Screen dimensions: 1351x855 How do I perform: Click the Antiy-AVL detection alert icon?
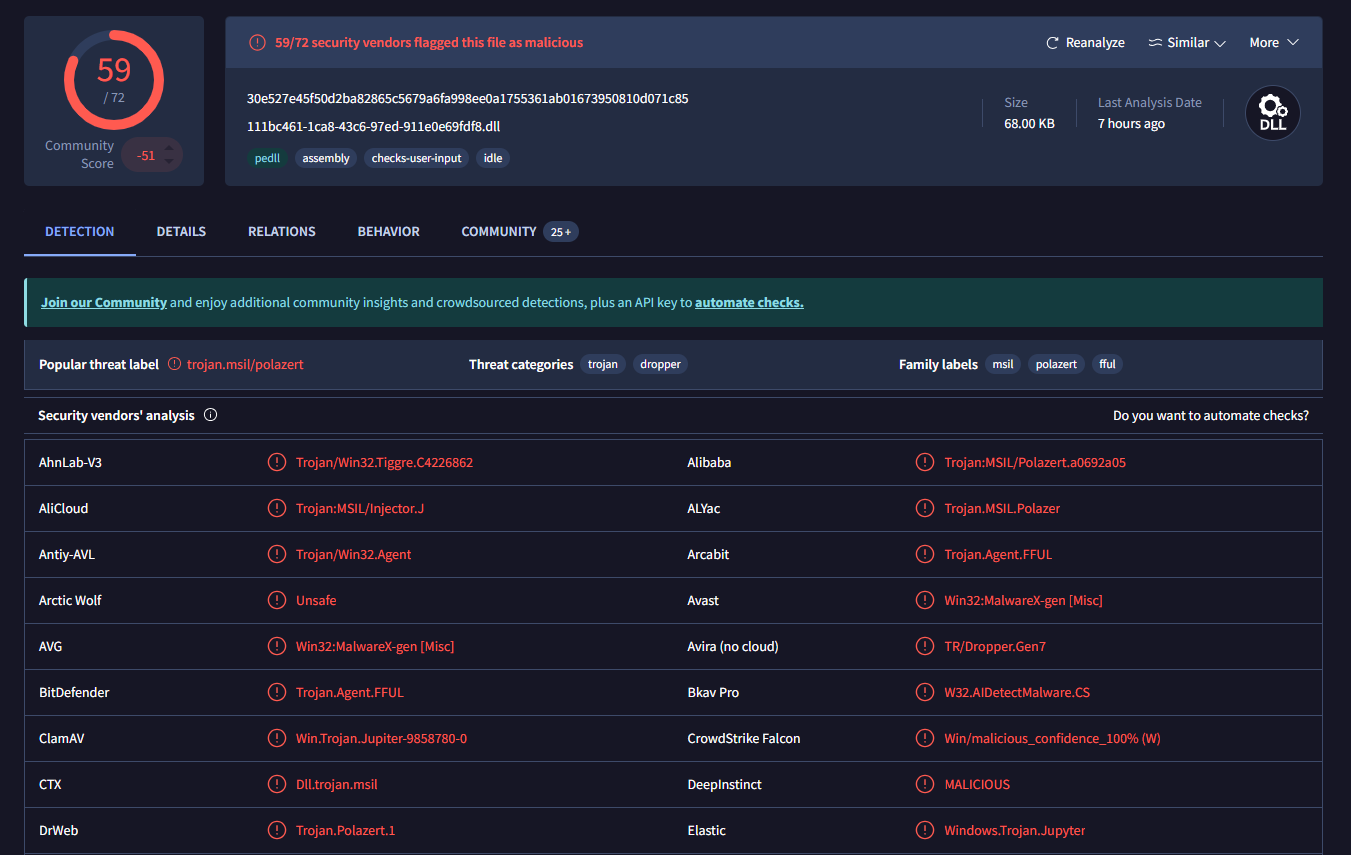277,554
